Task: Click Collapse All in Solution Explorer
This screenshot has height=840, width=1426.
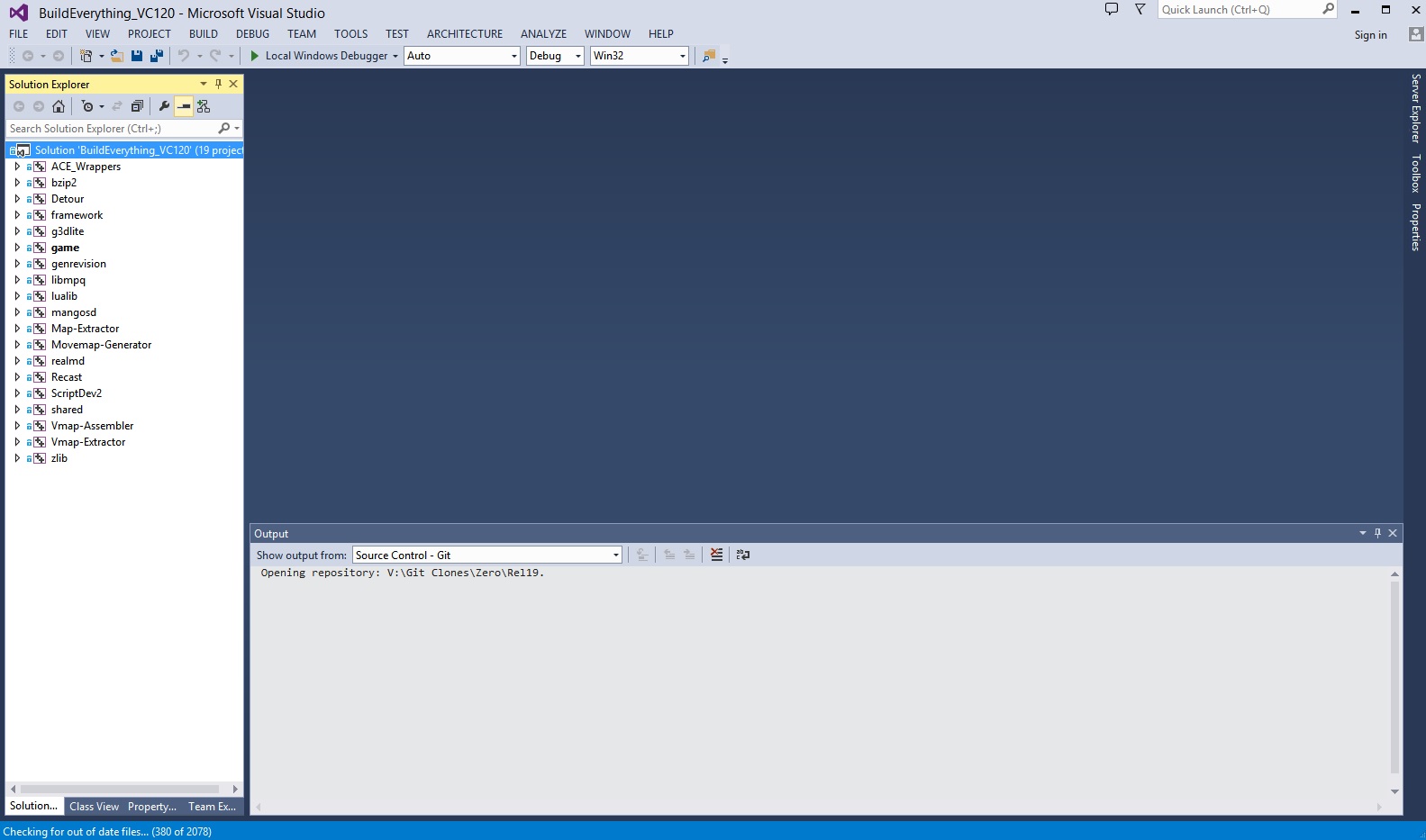Action: (x=137, y=106)
